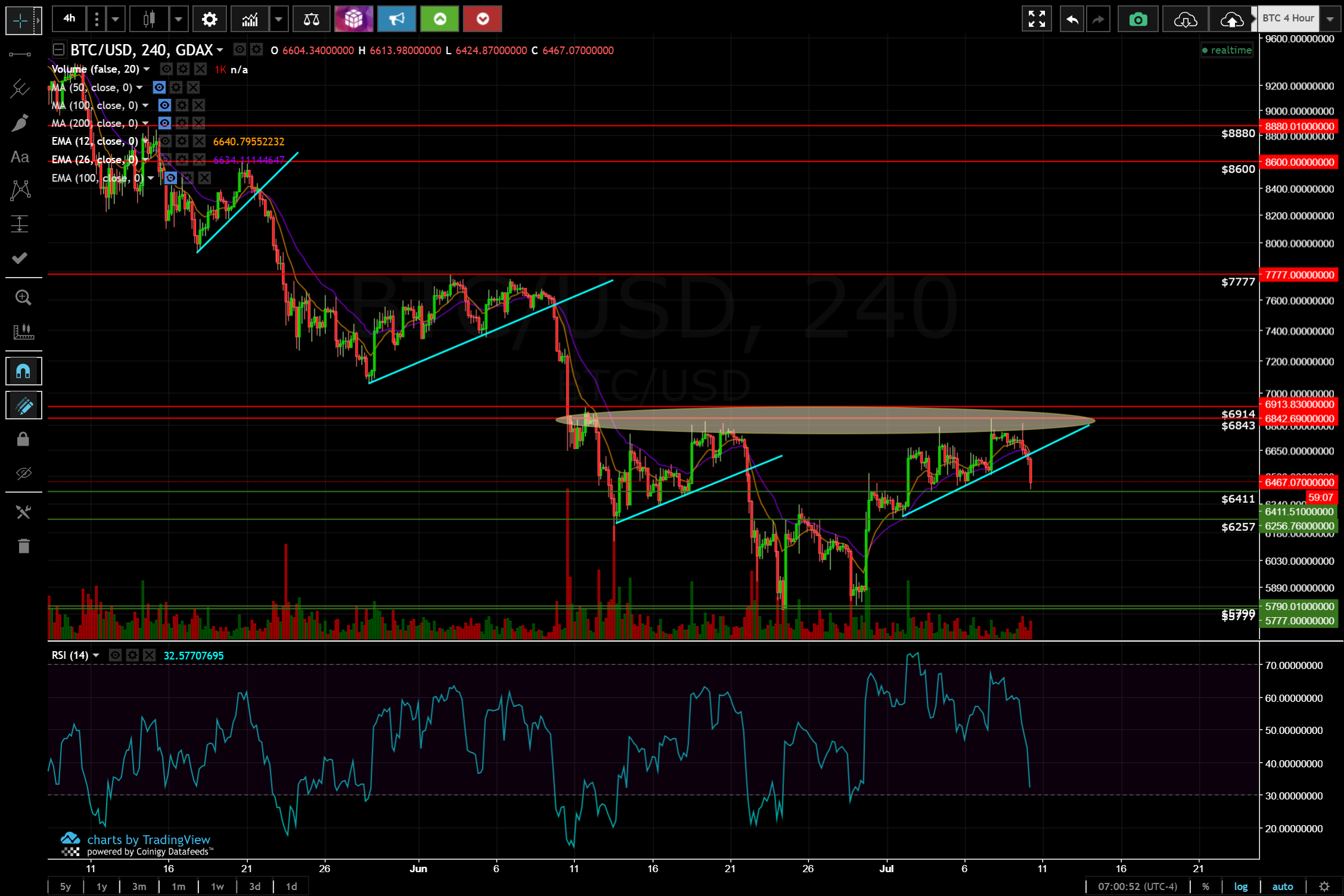Image resolution: width=1344 pixels, height=896 pixels.
Task: Expand the BTC 4 Hour layout dropdown
Action: (1330, 19)
